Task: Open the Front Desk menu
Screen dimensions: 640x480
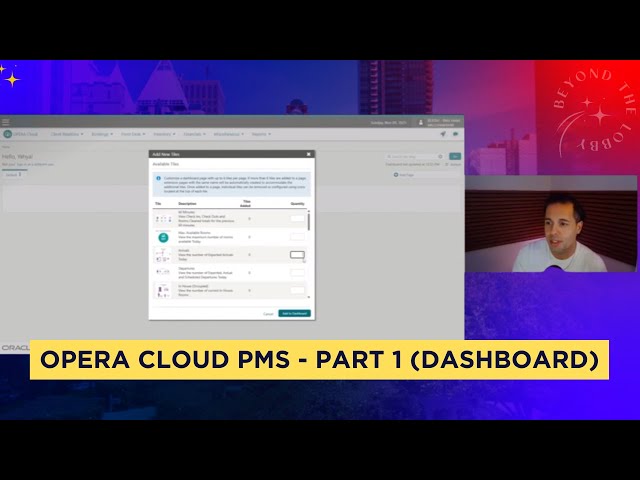Action: (x=133, y=134)
